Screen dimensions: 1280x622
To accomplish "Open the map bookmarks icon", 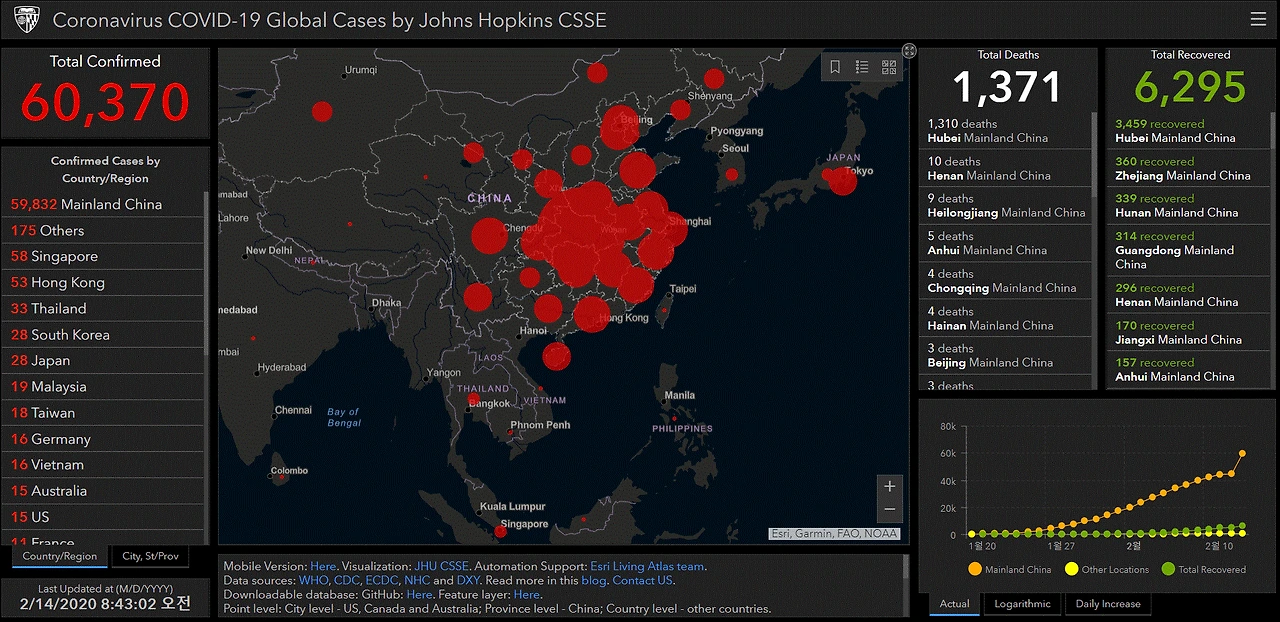I will pos(835,67).
